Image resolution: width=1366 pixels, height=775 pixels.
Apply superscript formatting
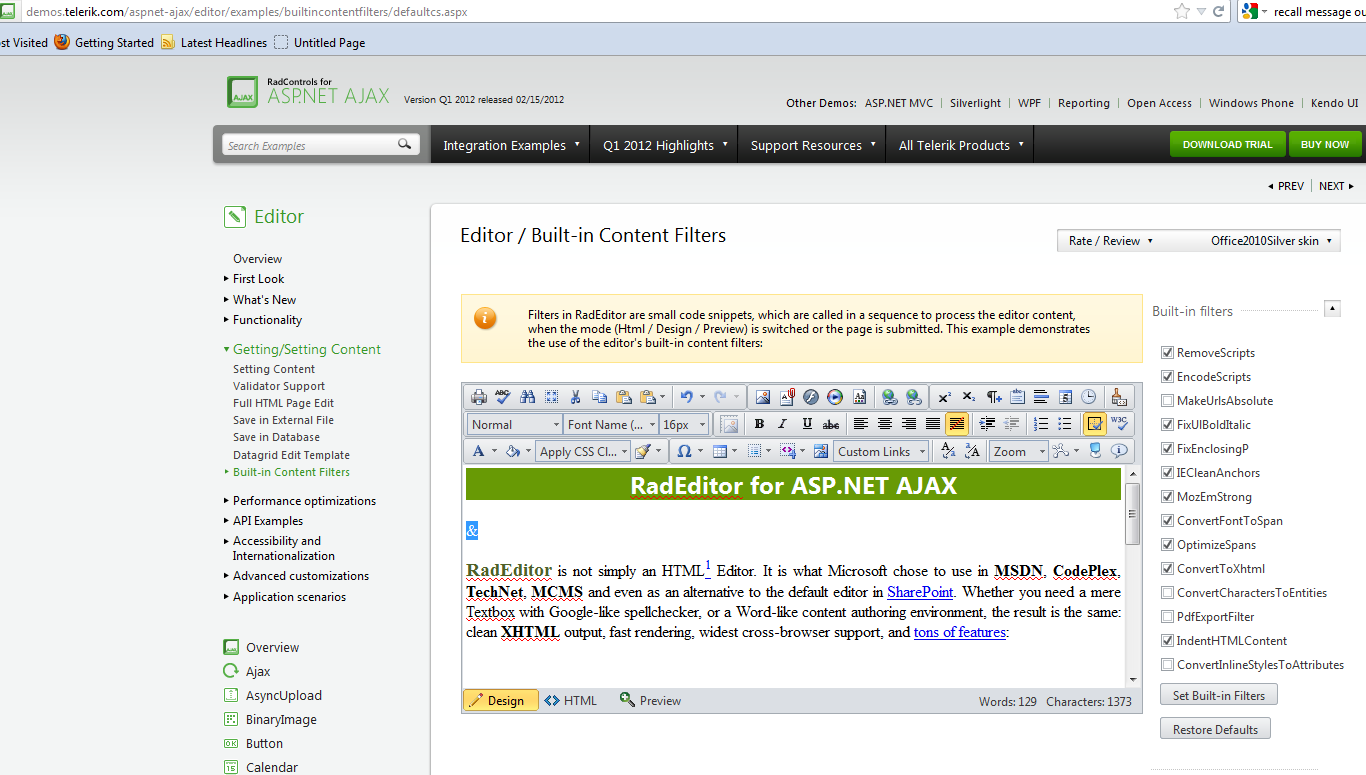tap(944, 397)
